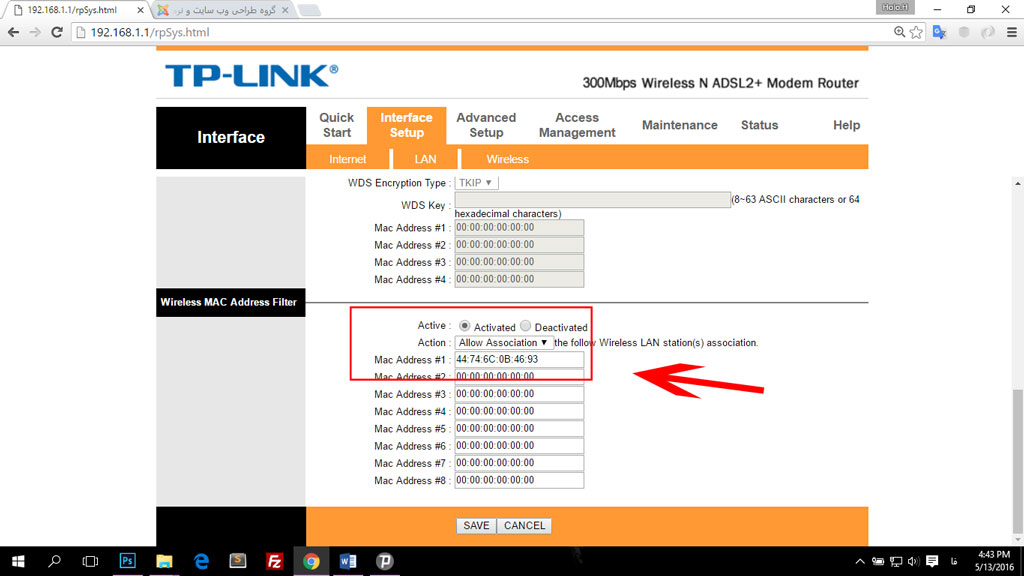
Task: Click the scrollbar up arrow
Action: tap(1017, 184)
